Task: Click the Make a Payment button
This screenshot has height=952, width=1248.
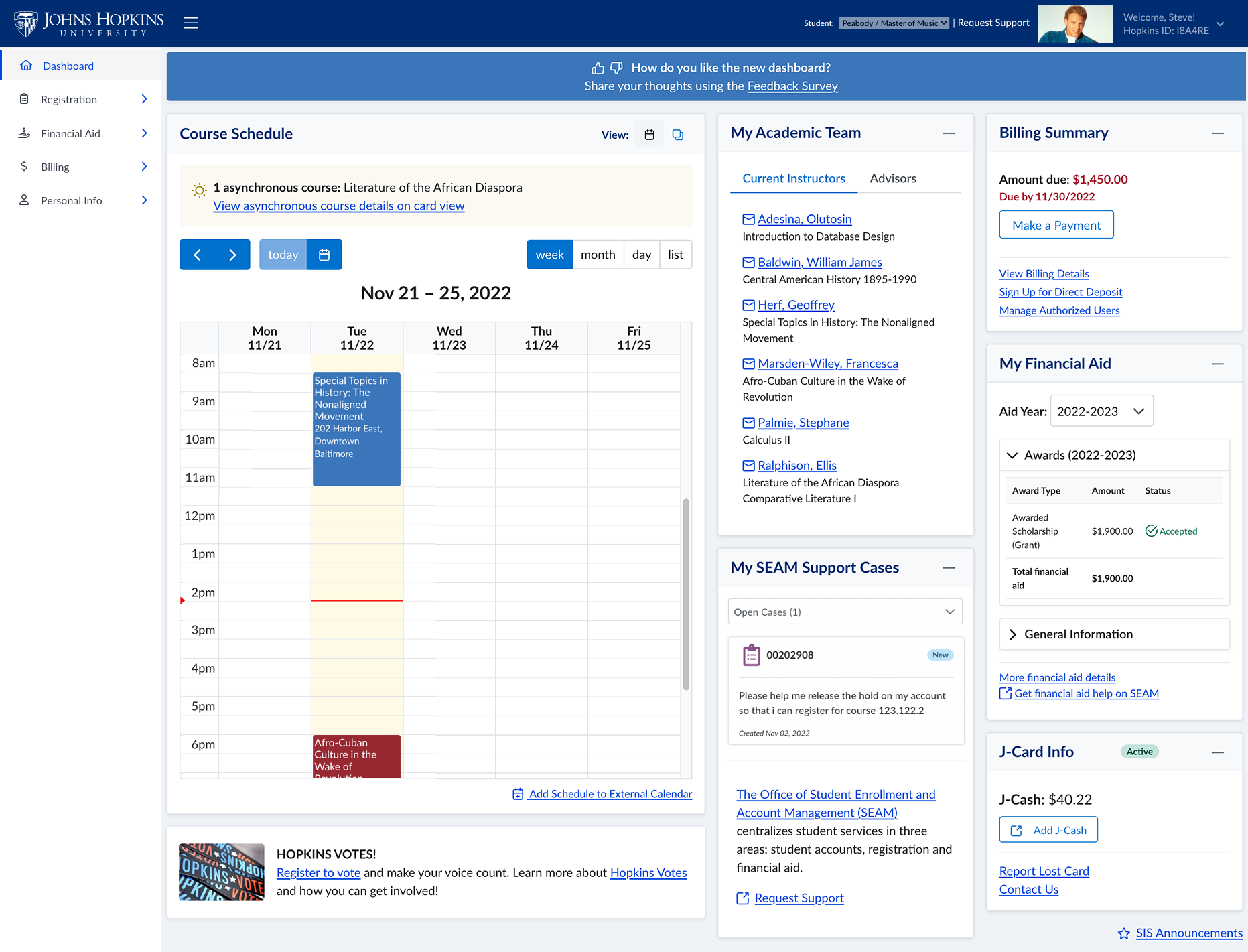Action: tap(1056, 224)
